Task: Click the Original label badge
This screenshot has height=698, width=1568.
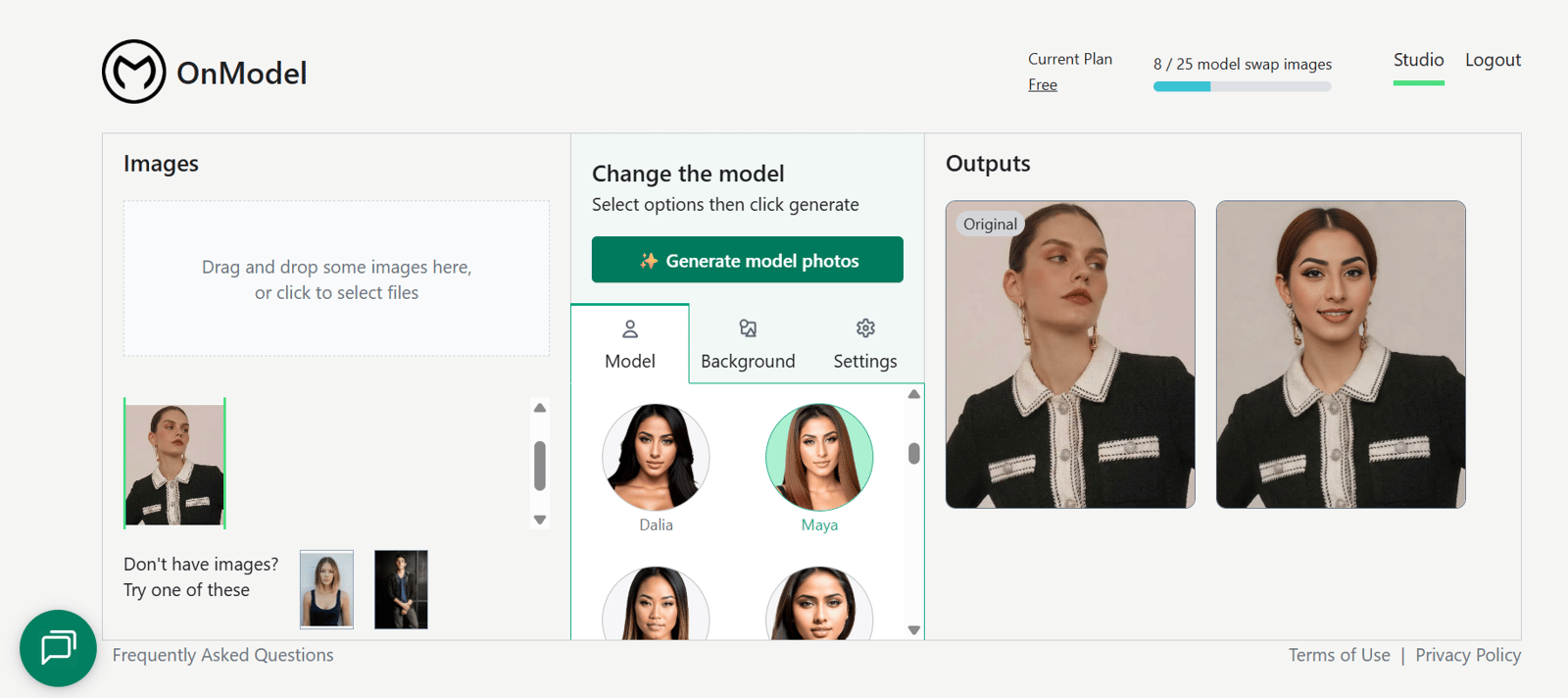Action: pyautogui.click(x=990, y=224)
